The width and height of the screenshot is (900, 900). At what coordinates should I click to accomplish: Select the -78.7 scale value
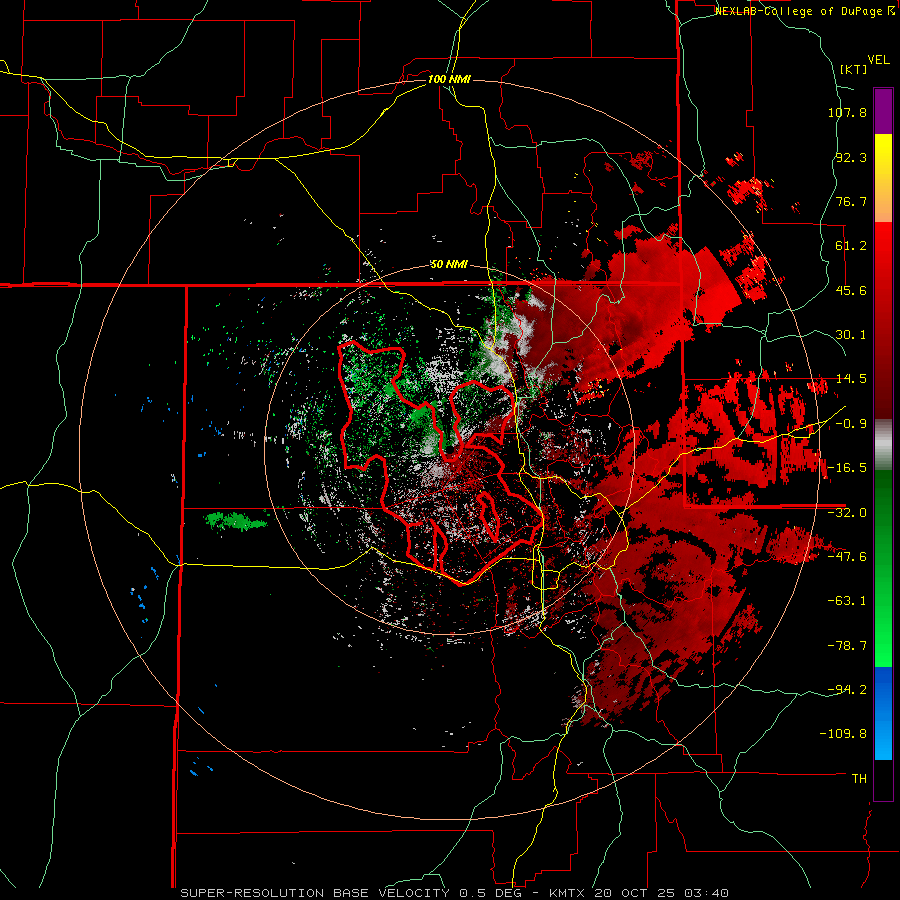pyautogui.click(x=847, y=646)
